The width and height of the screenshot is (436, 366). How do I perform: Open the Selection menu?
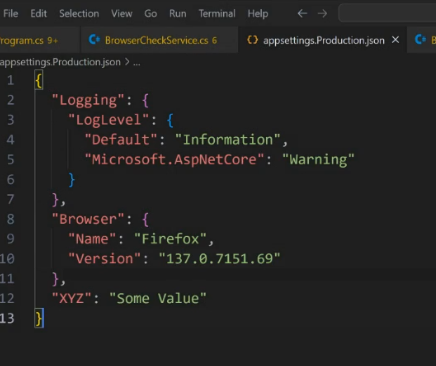(x=79, y=14)
